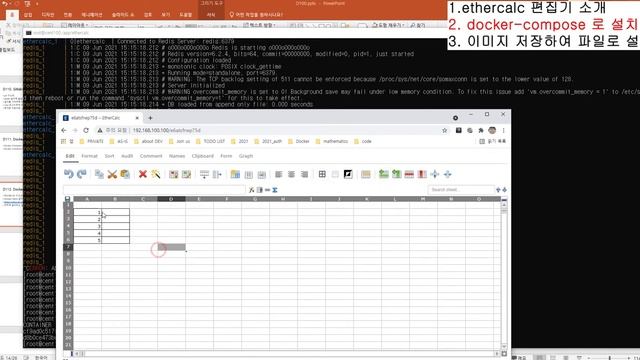Click the Swap Colors black square icon
640x360 pixels.
pyautogui.click(x=348, y=174)
